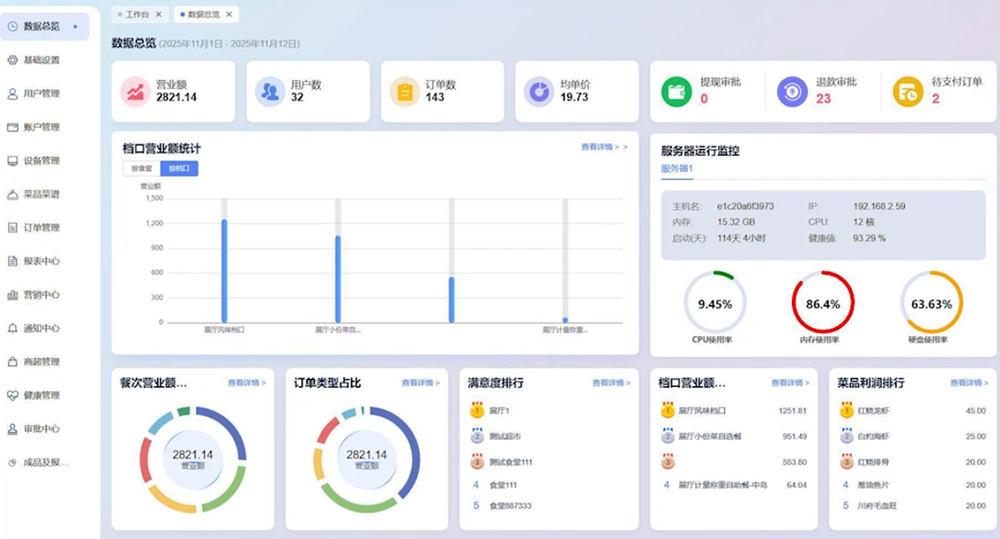The height and width of the screenshot is (539, 1000).
Task: Click the gear icon beside 基础设置
Action: tap(12, 60)
